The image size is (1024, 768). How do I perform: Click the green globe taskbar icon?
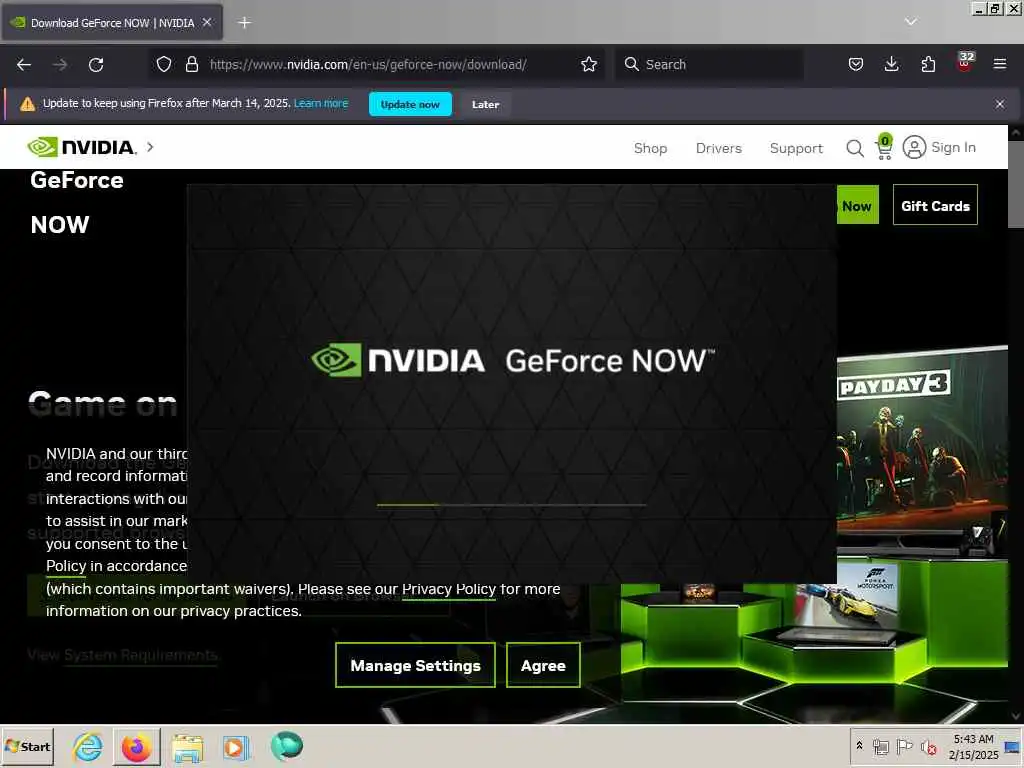point(286,746)
